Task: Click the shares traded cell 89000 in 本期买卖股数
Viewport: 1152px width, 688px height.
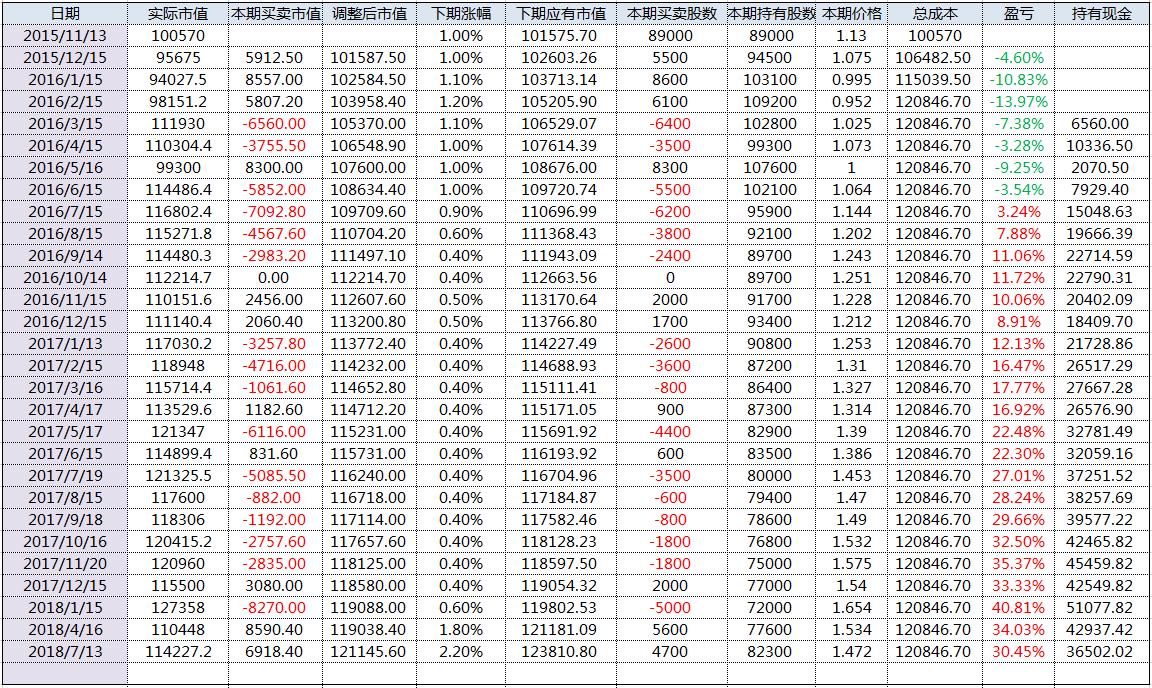Action: [x=672, y=36]
